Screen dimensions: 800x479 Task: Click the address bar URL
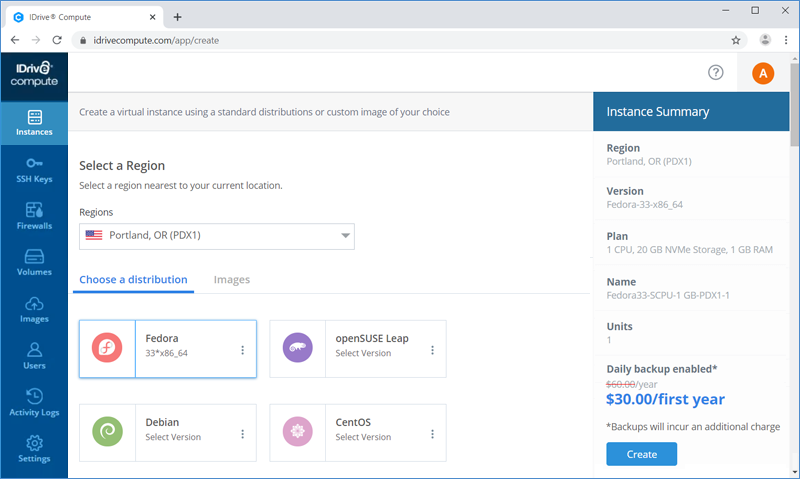(x=156, y=40)
